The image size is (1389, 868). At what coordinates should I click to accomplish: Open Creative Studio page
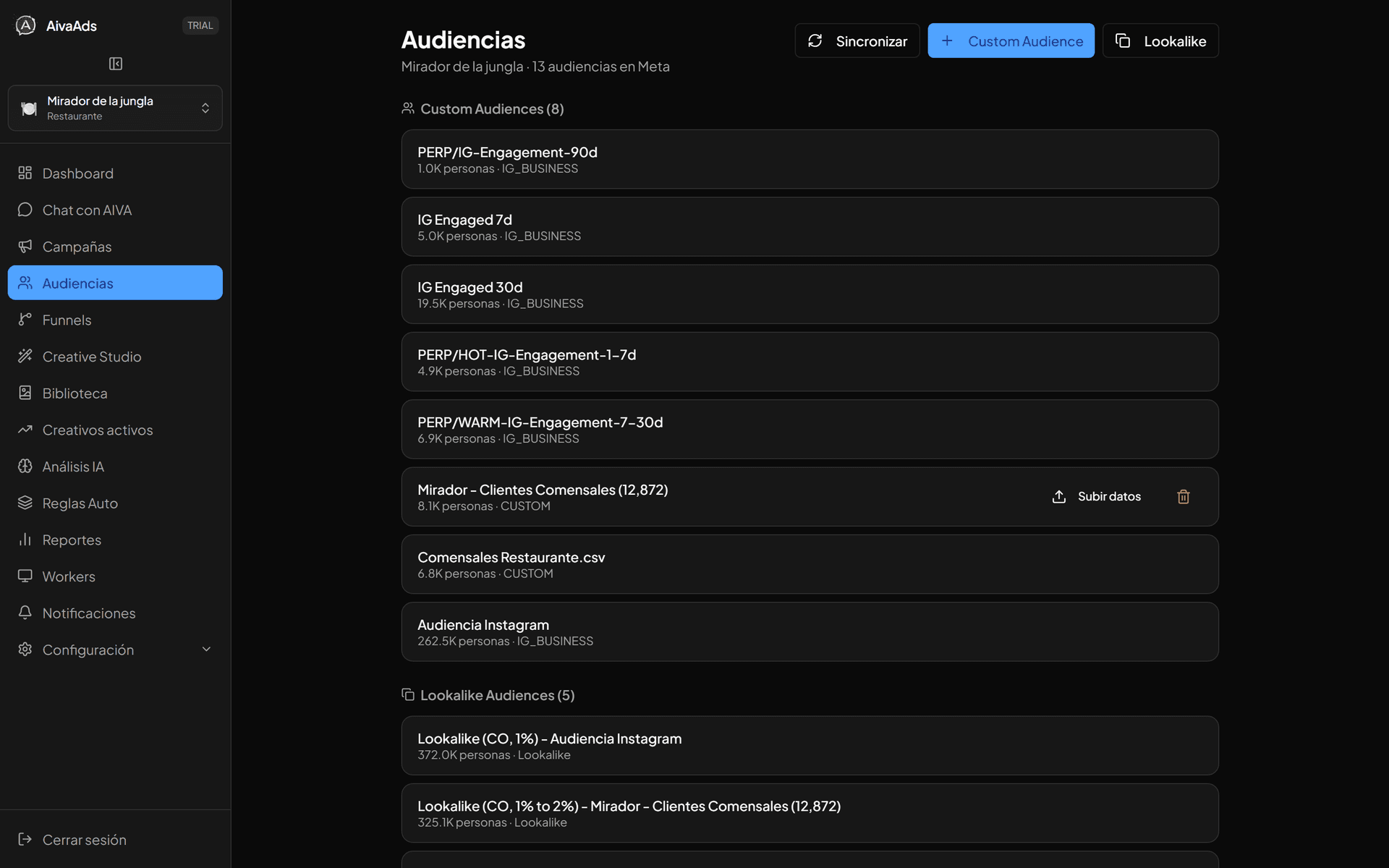(115, 357)
